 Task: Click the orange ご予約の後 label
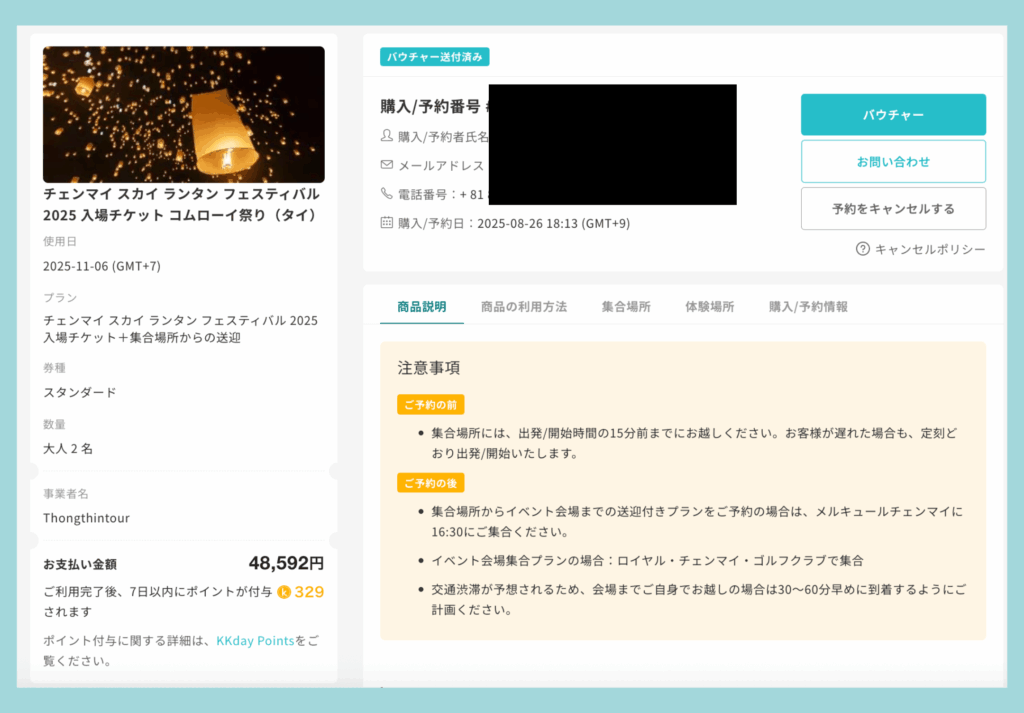click(430, 483)
